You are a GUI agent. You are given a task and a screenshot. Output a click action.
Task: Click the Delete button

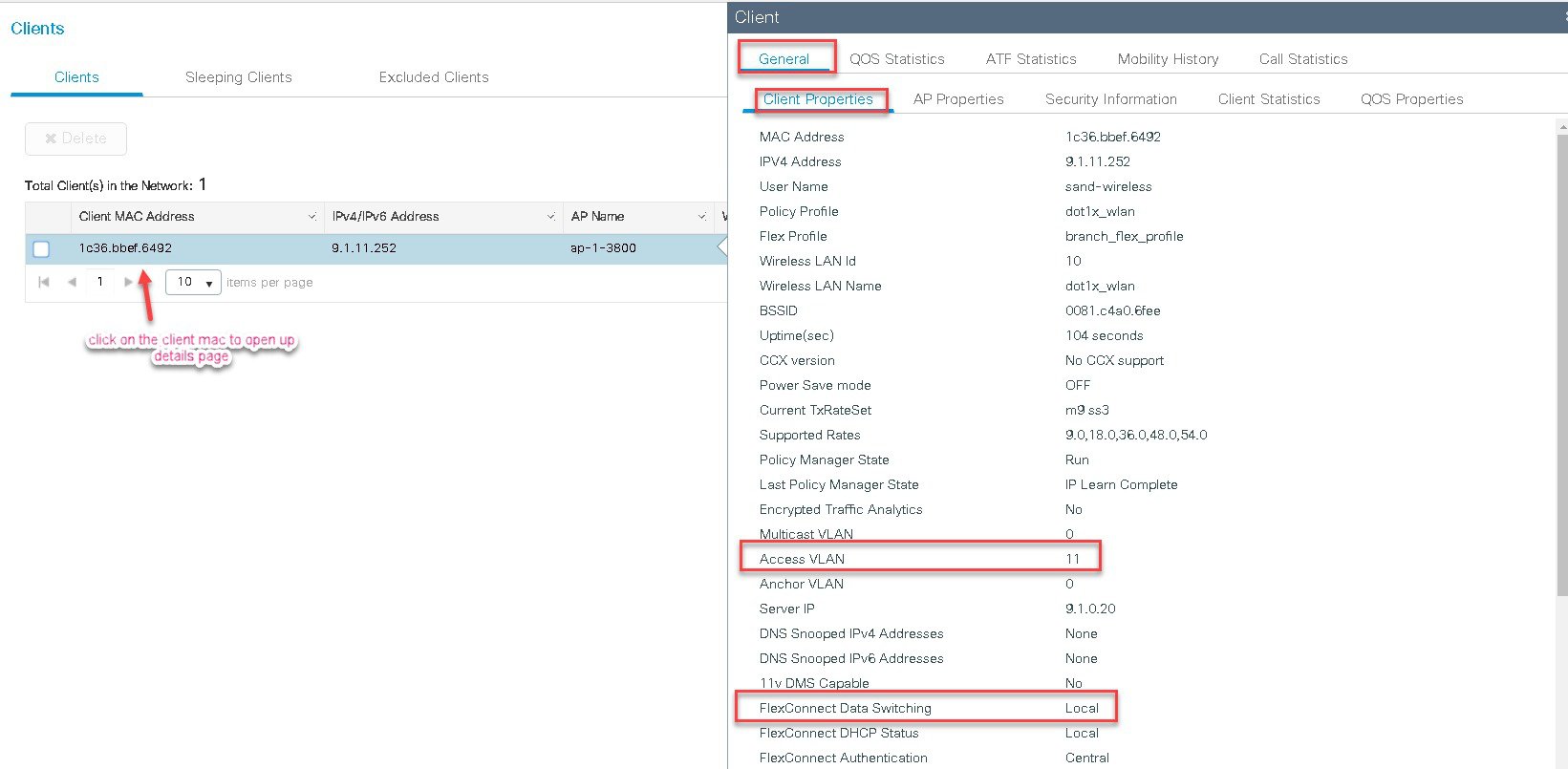[75, 139]
